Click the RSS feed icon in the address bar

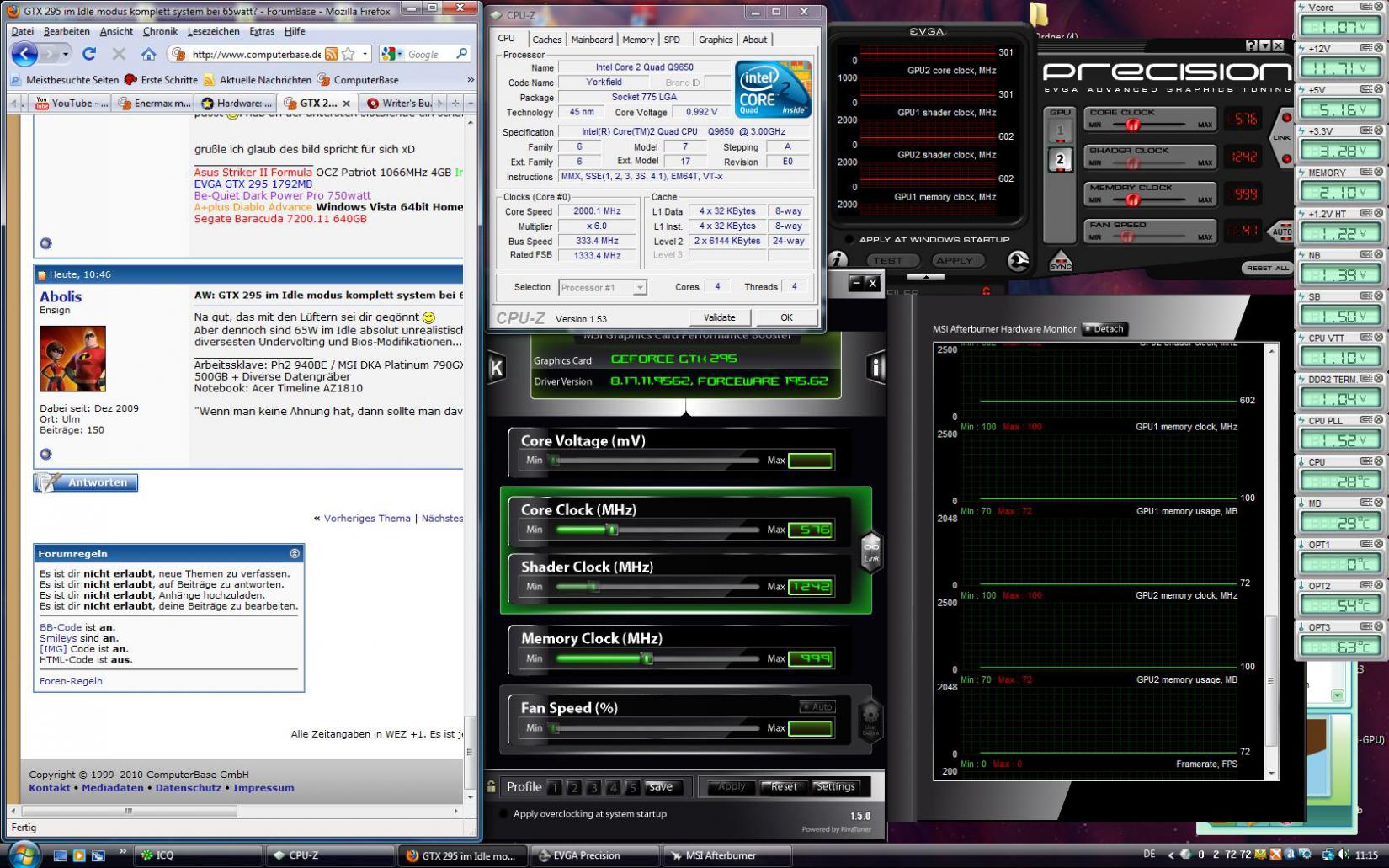point(332,54)
